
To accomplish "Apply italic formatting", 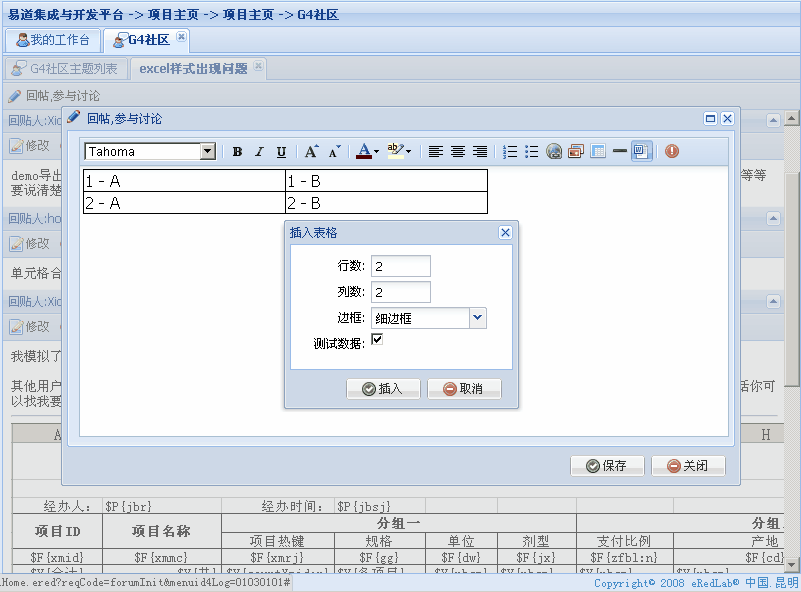I will point(257,151).
